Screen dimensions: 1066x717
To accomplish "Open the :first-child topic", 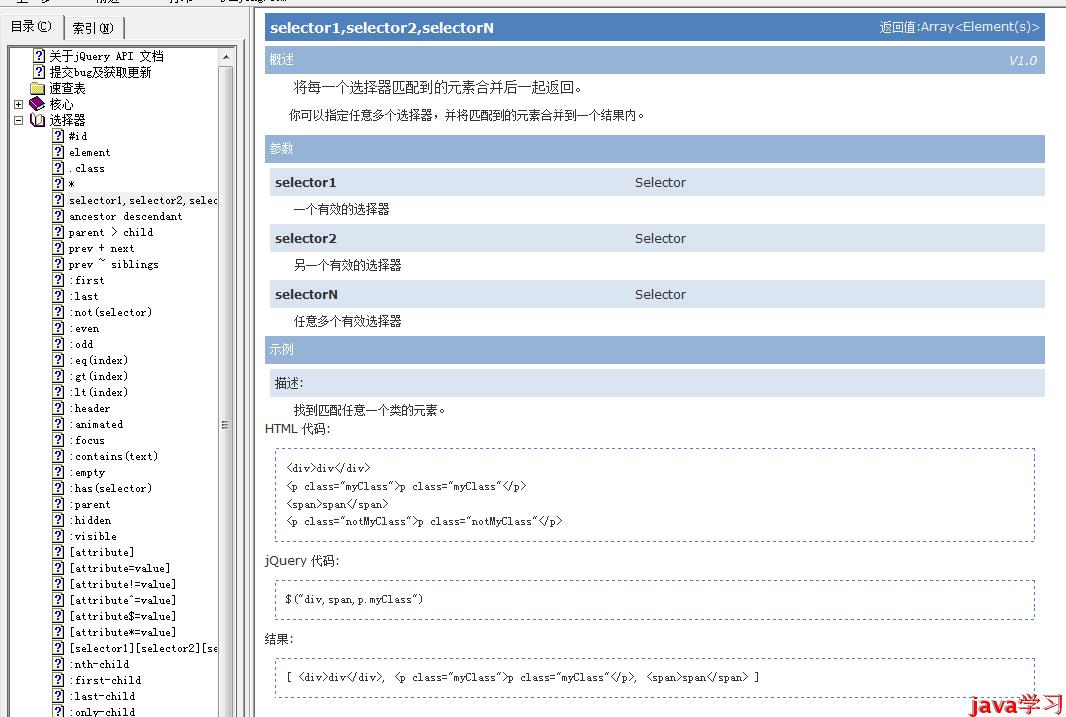I will [x=105, y=680].
